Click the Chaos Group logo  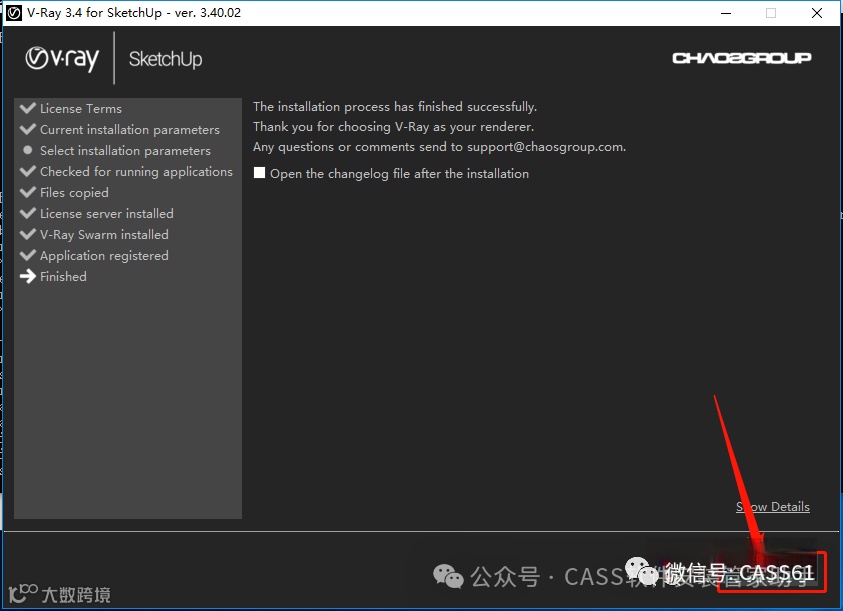coord(742,58)
